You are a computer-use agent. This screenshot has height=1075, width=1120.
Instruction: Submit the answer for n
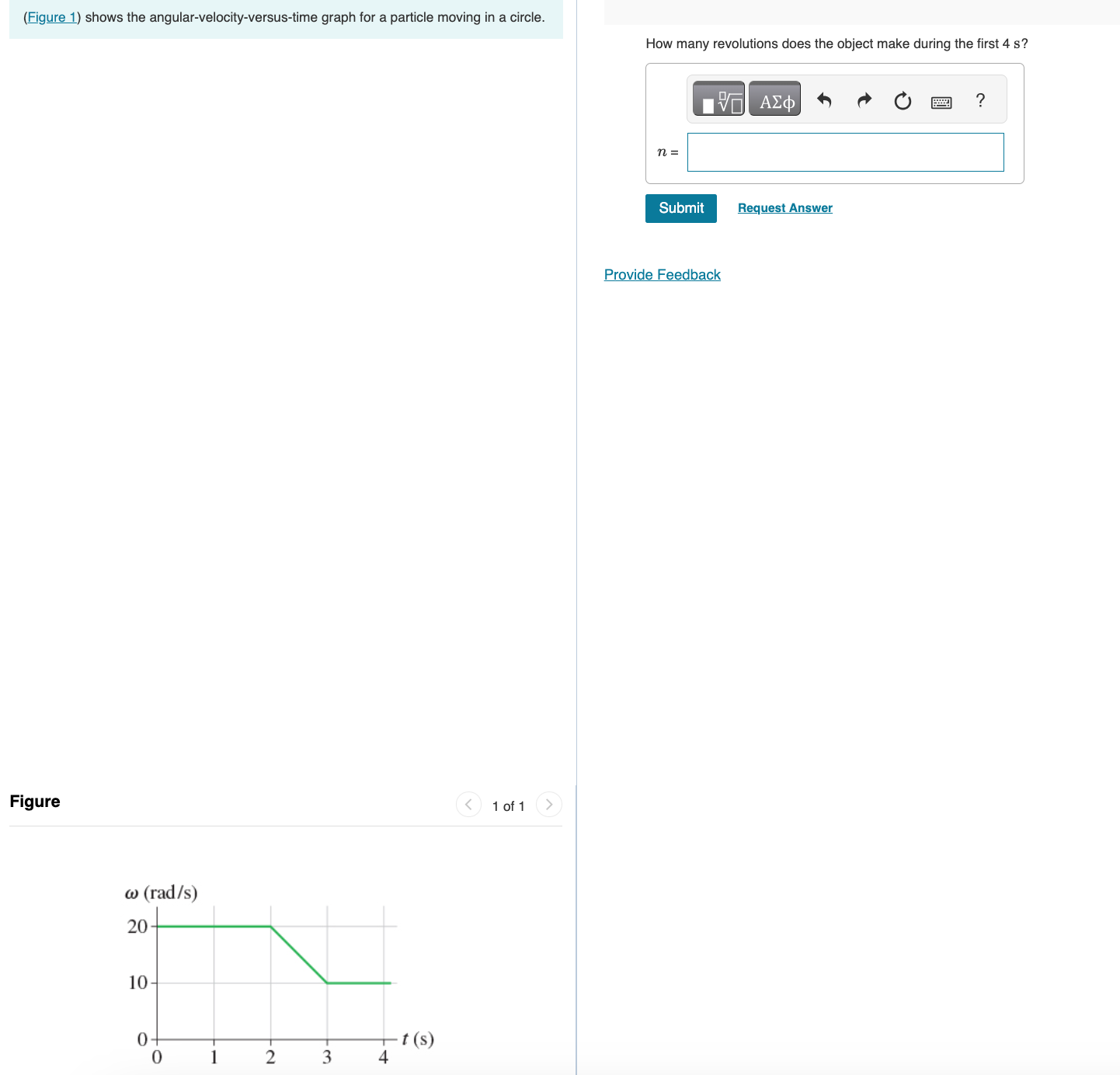680,208
